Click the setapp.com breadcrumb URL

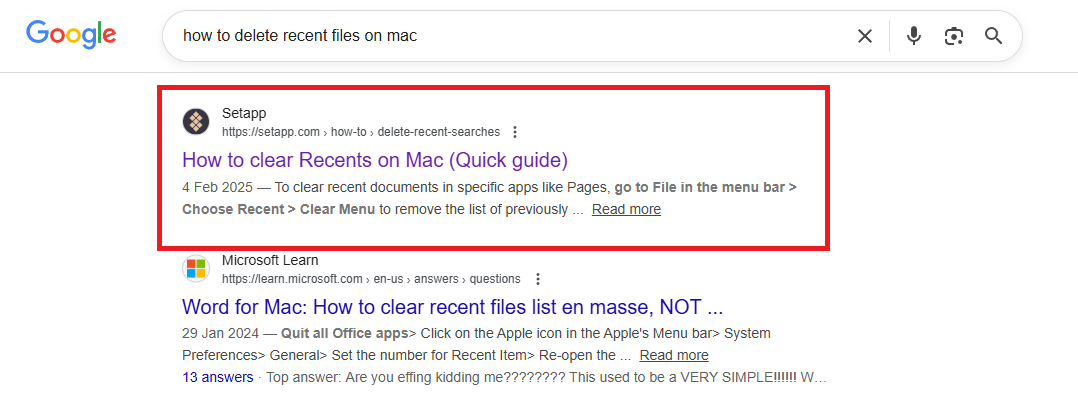click(x=360, y=132)
